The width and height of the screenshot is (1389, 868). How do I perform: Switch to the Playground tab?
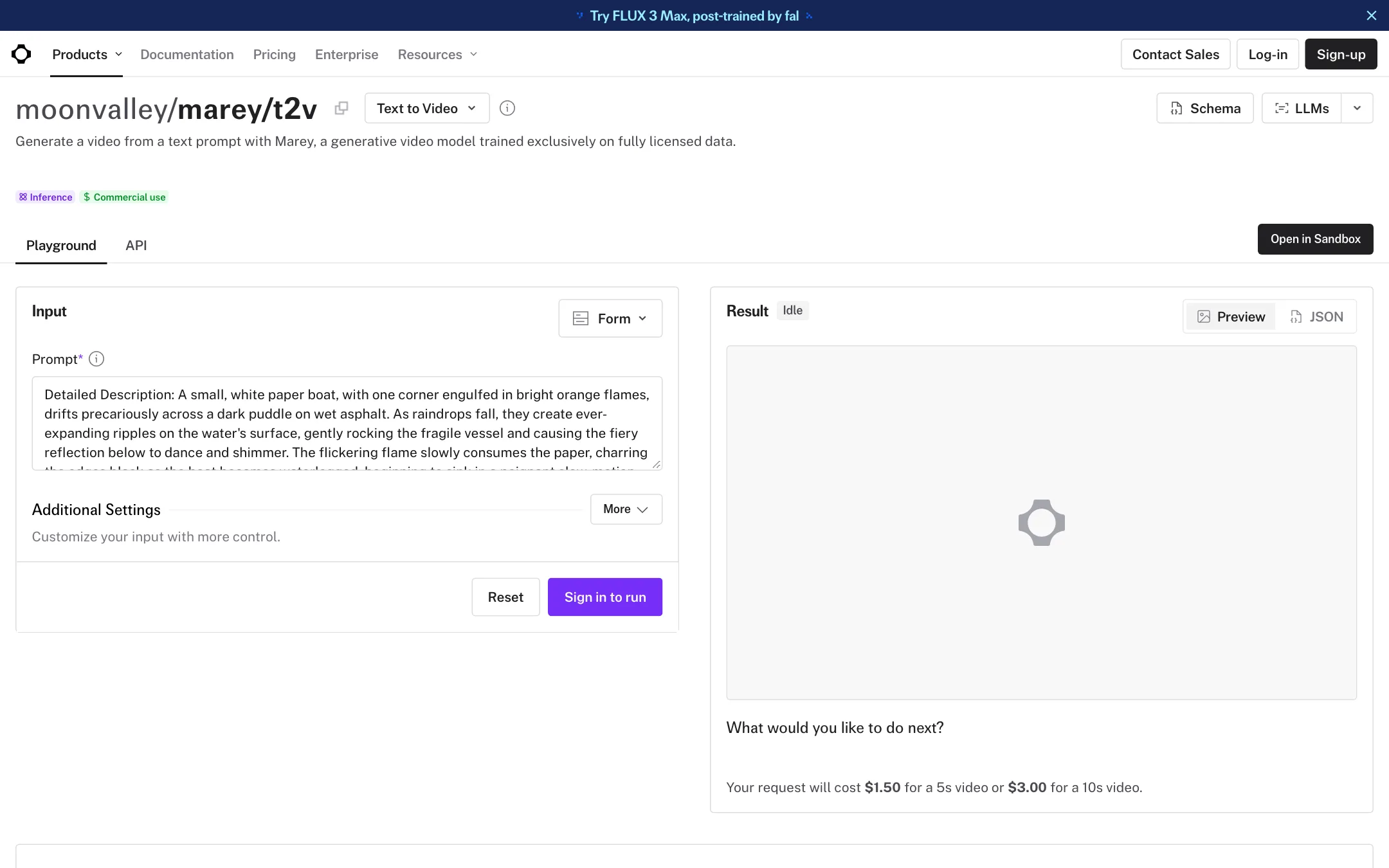(61, 245)
